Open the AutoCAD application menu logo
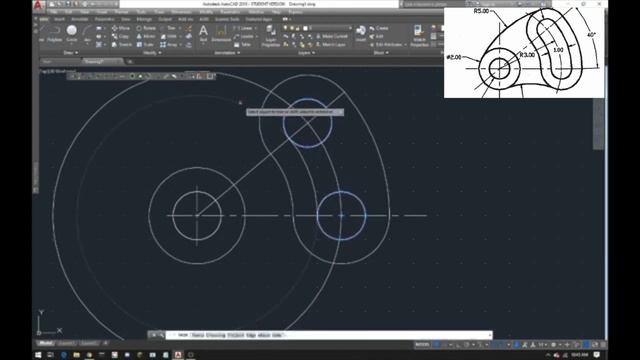This screenshot has height=360, width=640. (x=38, y=5)
